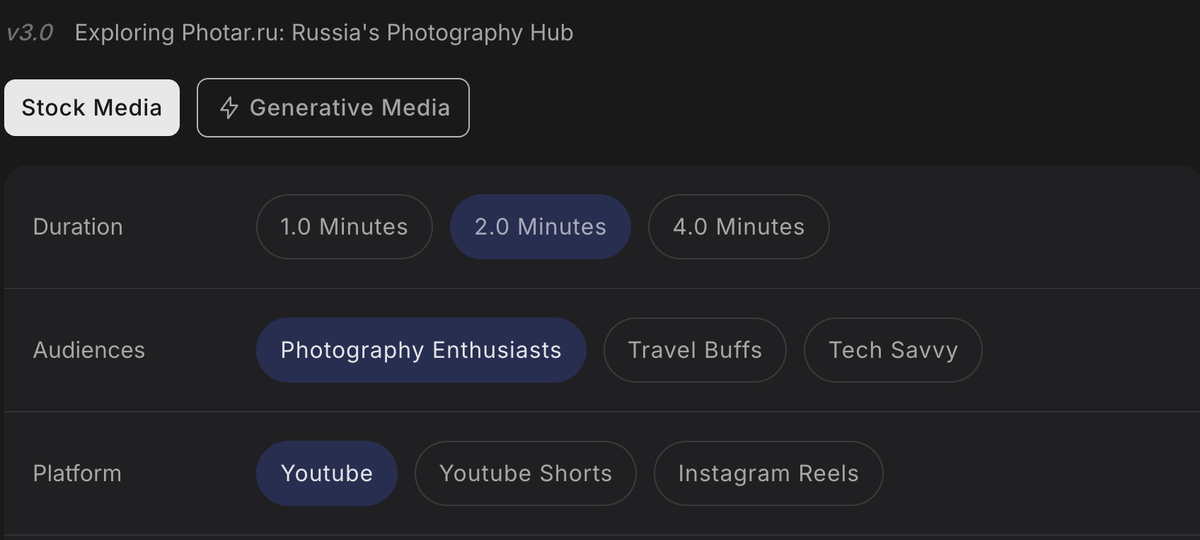Choose Instagram Reels as platform
The height and width of the screenshot is (540, 1200).
(768, 473)
